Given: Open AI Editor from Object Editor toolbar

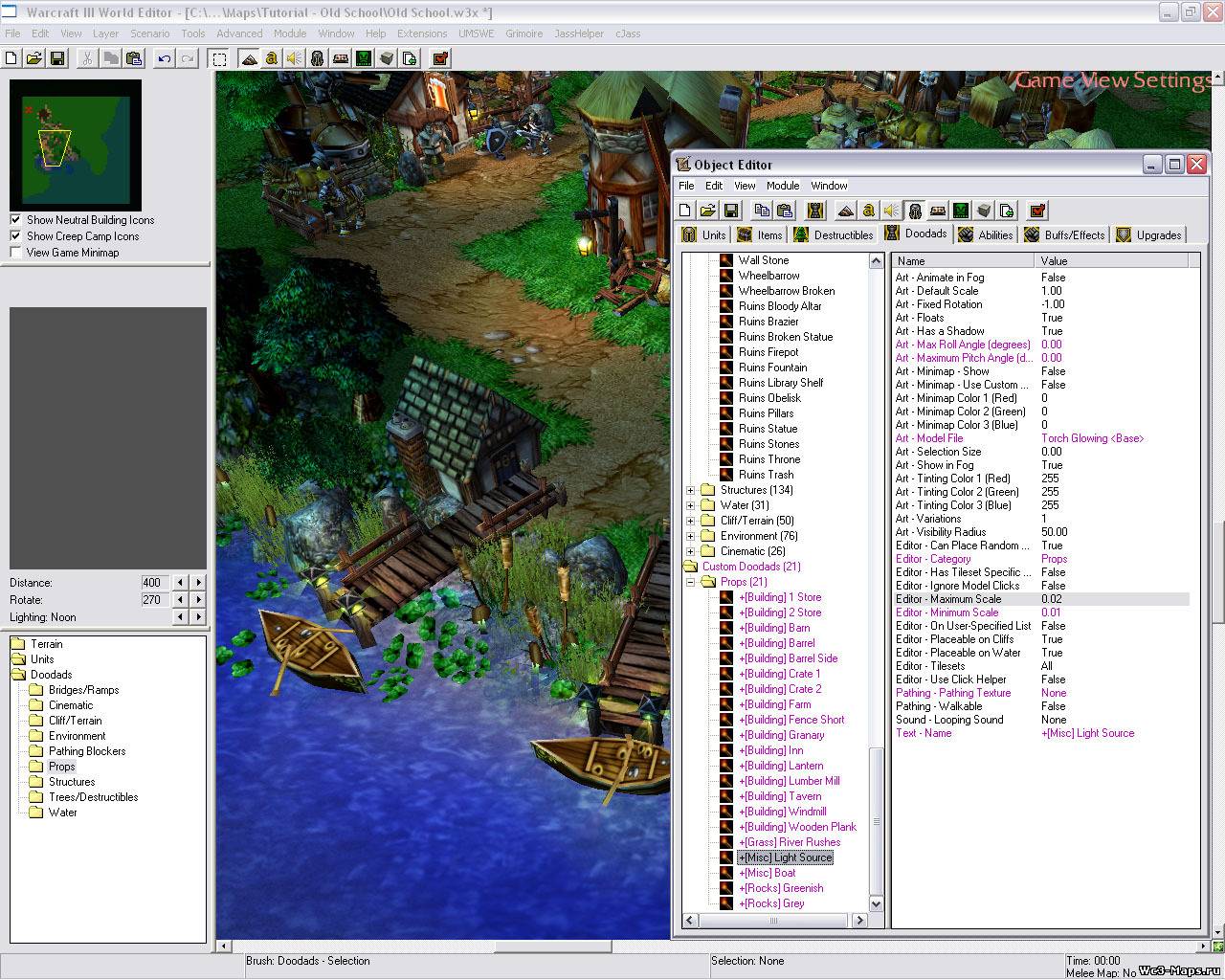Looking at the screenshot, I should coord(961,211).
